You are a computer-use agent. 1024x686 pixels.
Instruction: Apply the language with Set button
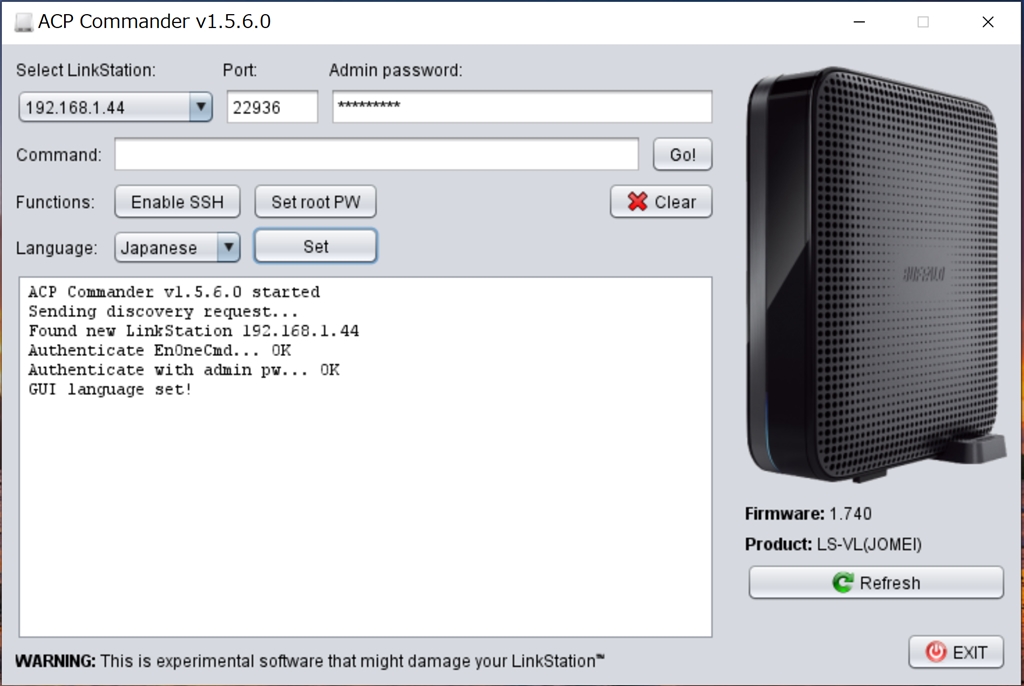[315, 246]
